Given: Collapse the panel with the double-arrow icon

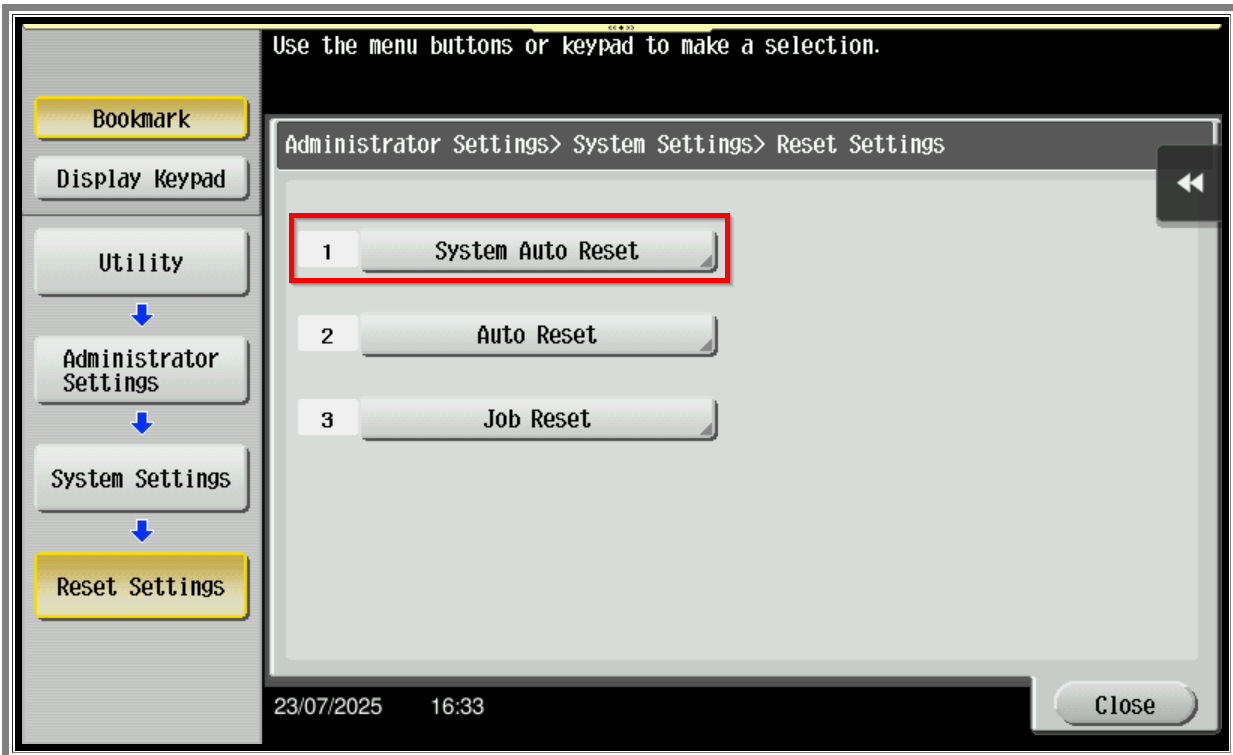Looking at the screenshot, I should pyautogui.click(x=1189, y=183).
